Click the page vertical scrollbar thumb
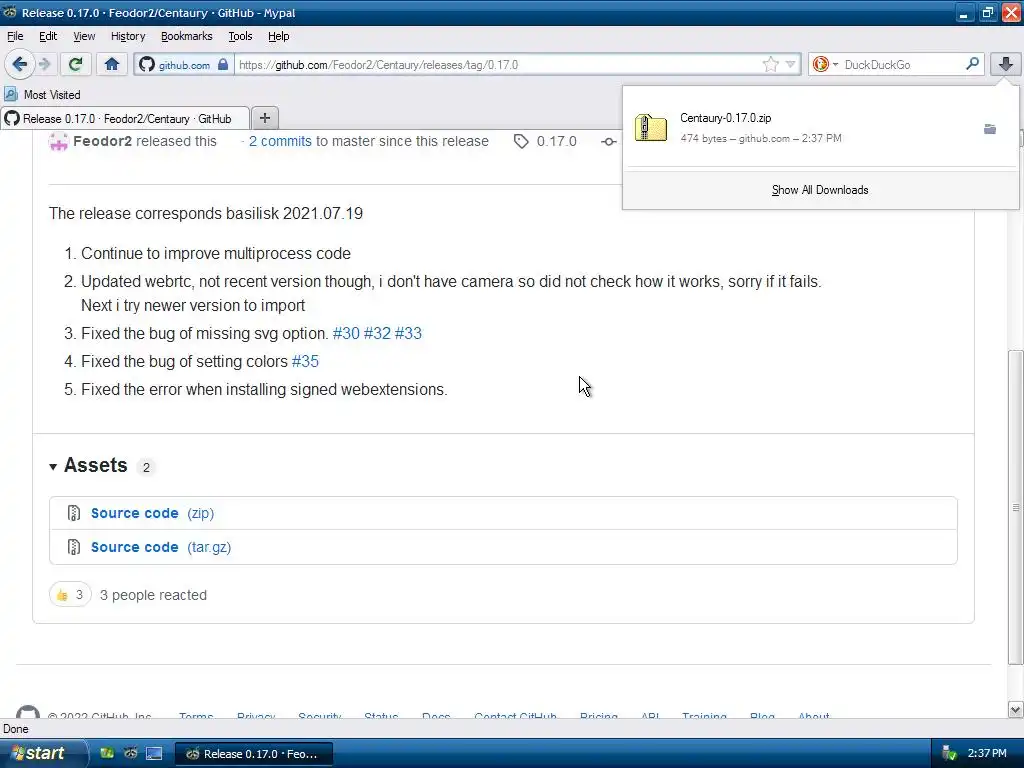Screen dimensions: 1024x768 coord(1016,507)
